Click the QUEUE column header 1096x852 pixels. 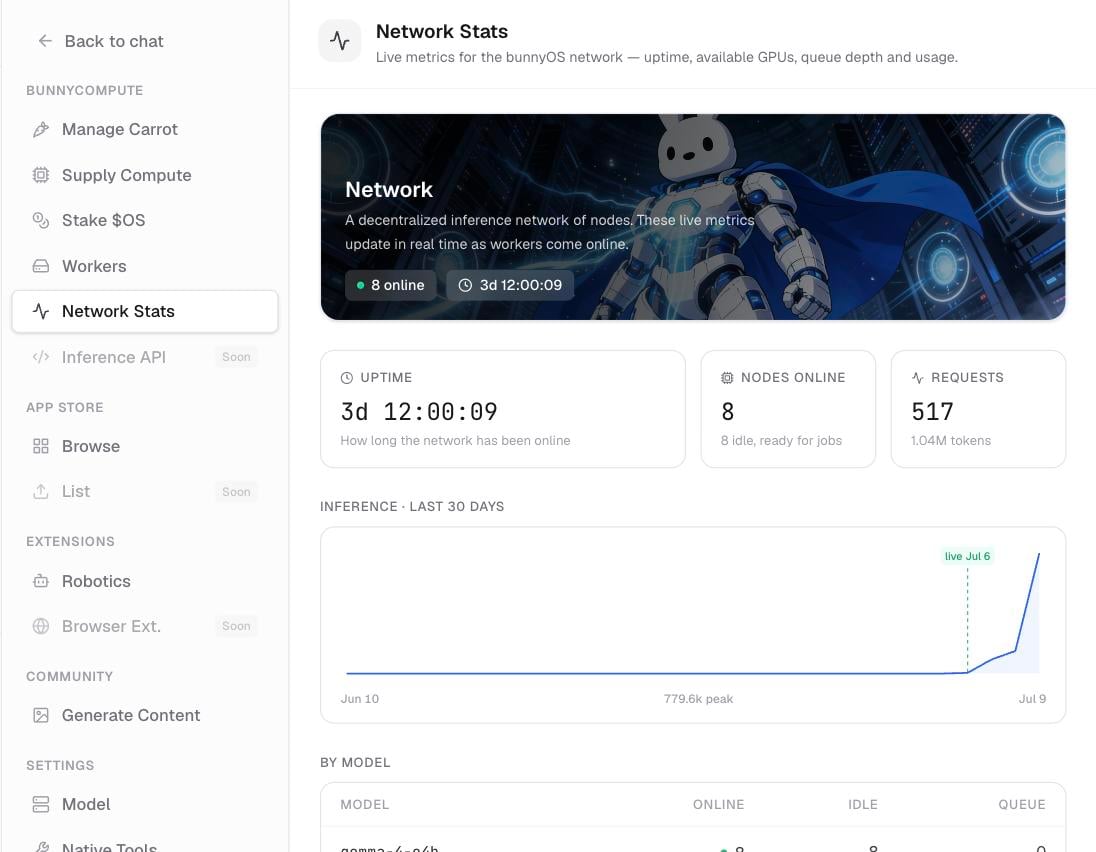(1022, 804)
